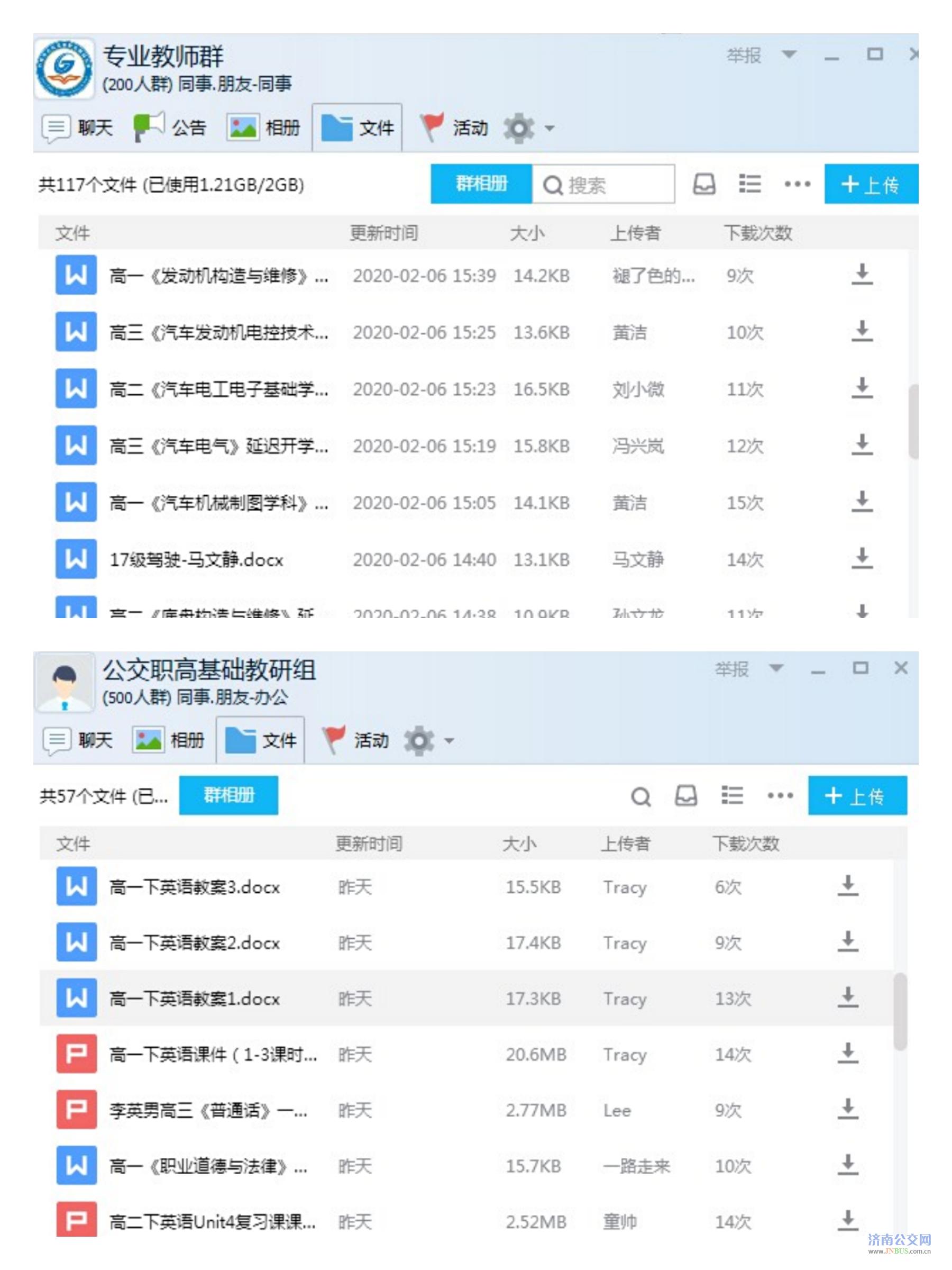Select the 高一下英语教案1.docx file row
Viewport: 952px width, 1270px height.
[x=195, y=999]
